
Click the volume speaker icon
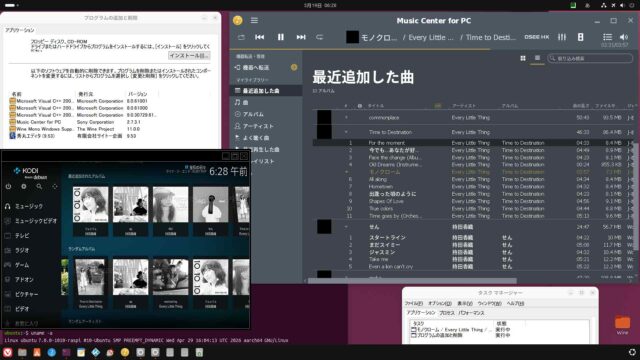coord(624,37)
